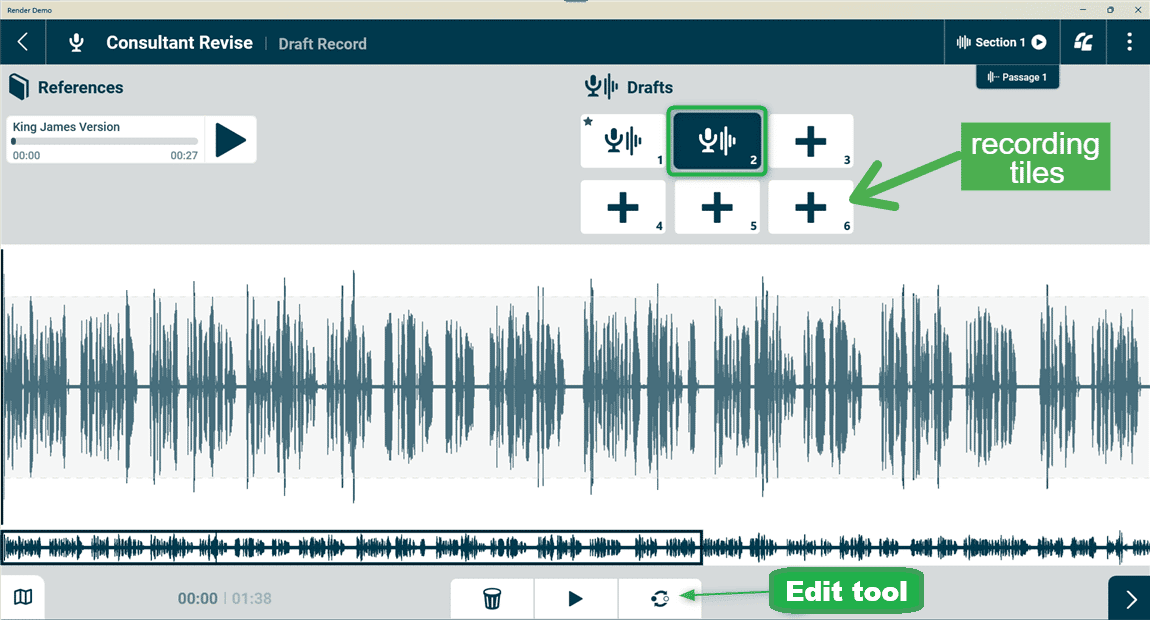Add new recording in tile 3
This screenshot has width=1150, height=620.
[810, 141]
